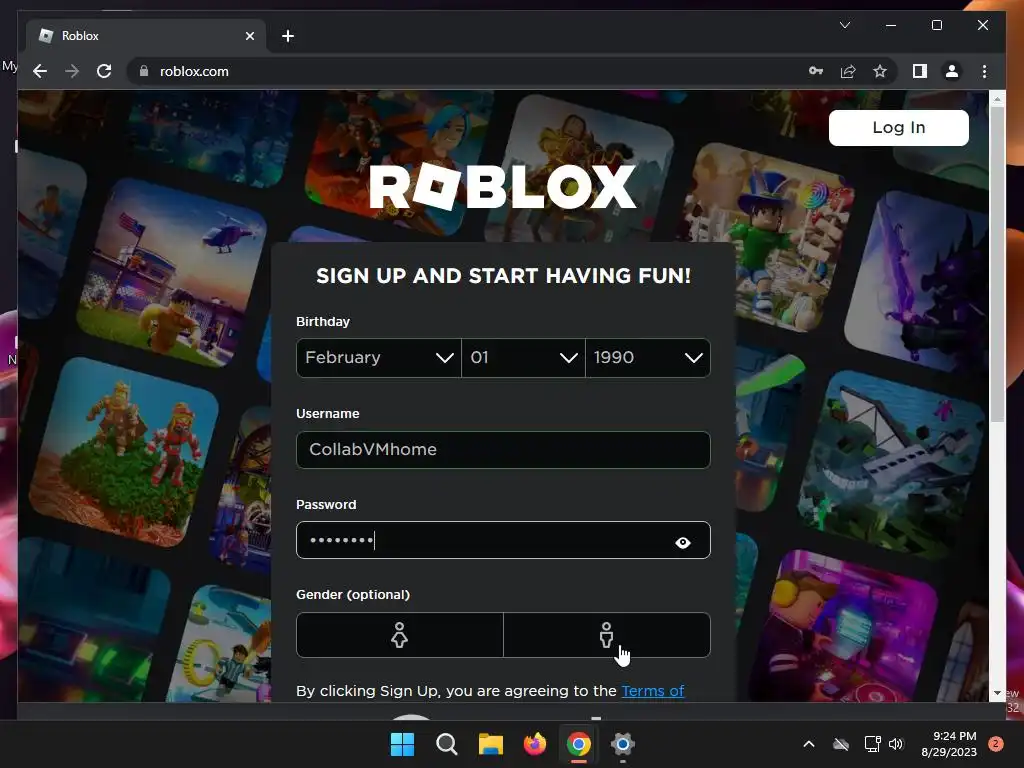Open the Chrome three-dot menu

(x=984, y=71)
